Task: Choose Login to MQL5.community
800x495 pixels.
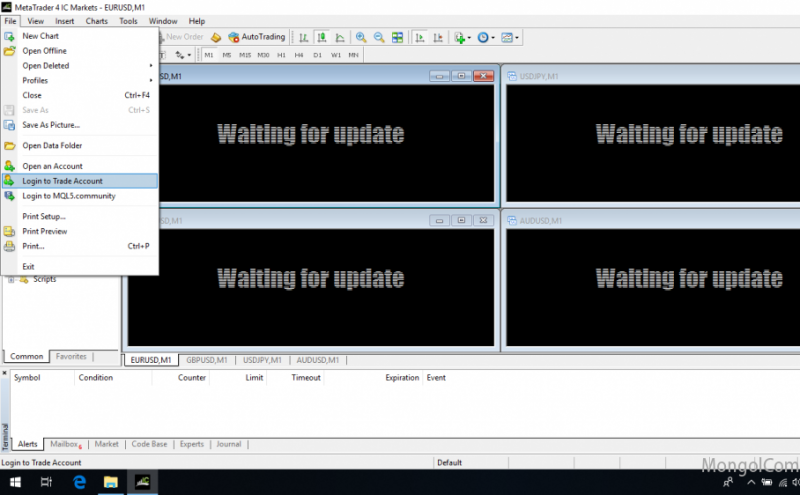Action: click(x=80, y=195)
